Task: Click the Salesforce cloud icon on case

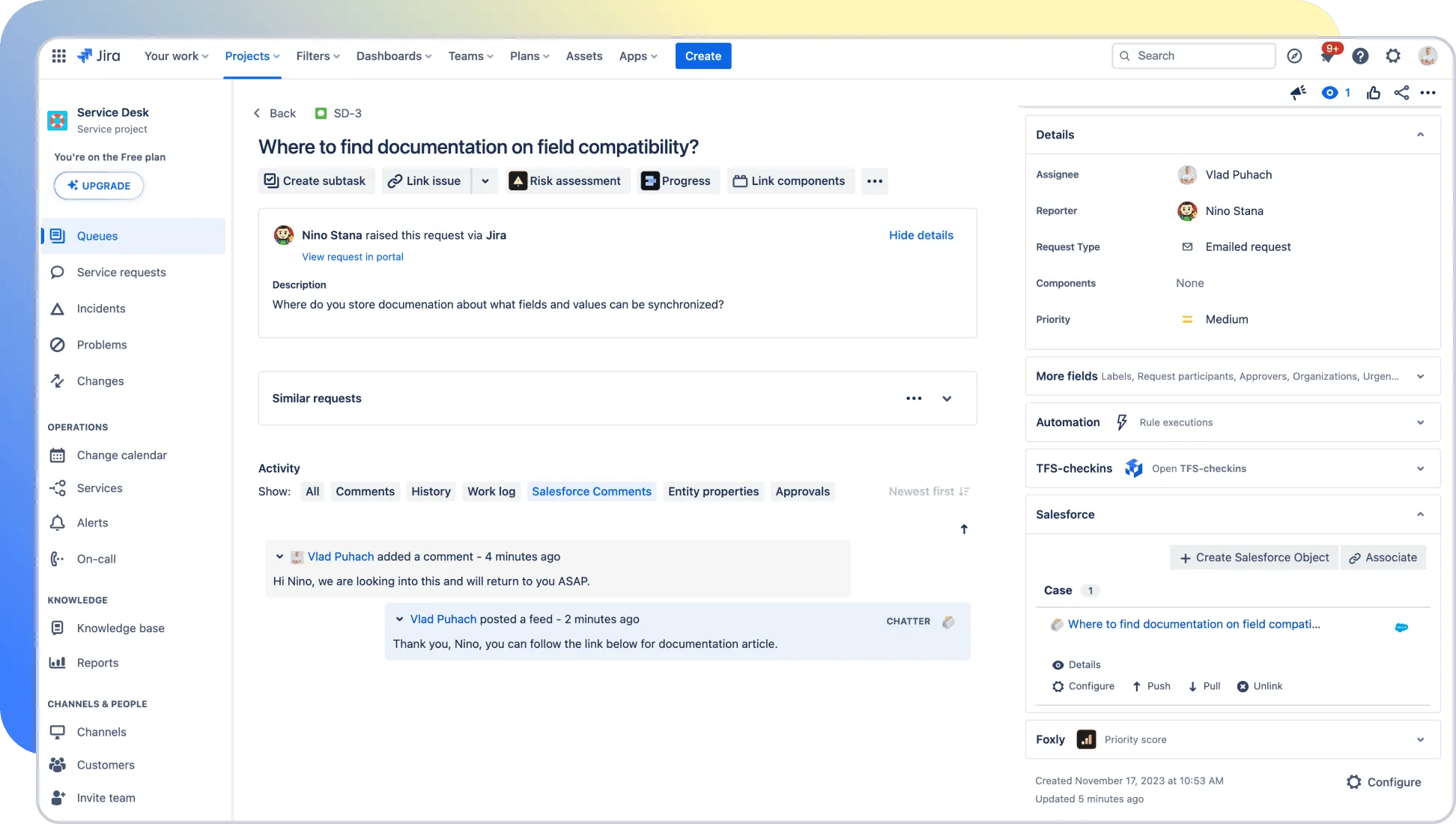Action: point(1401,628)
